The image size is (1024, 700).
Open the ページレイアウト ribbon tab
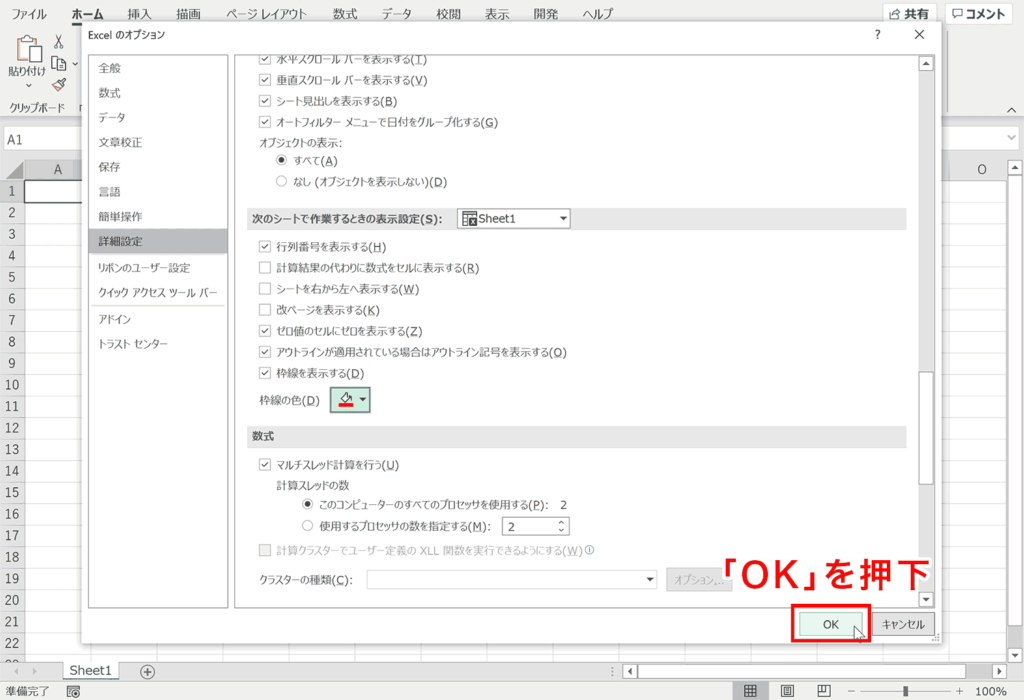tap(266, 14)
